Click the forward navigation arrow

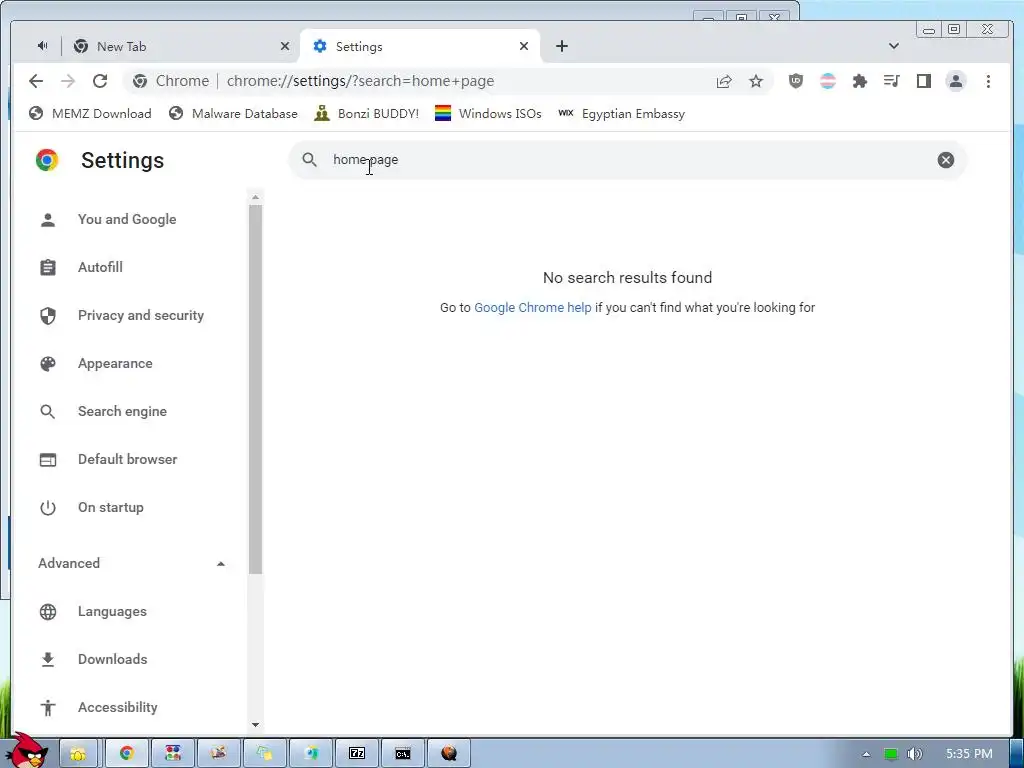pos(68,81)
